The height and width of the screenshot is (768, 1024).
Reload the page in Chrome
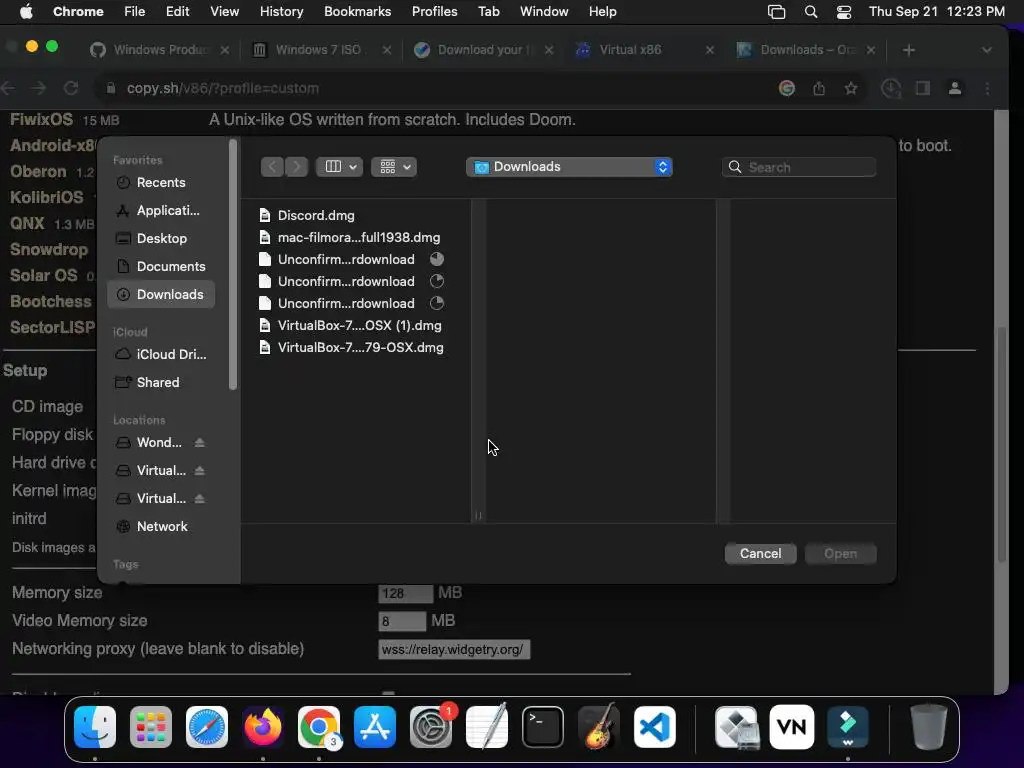pos(71,88)
